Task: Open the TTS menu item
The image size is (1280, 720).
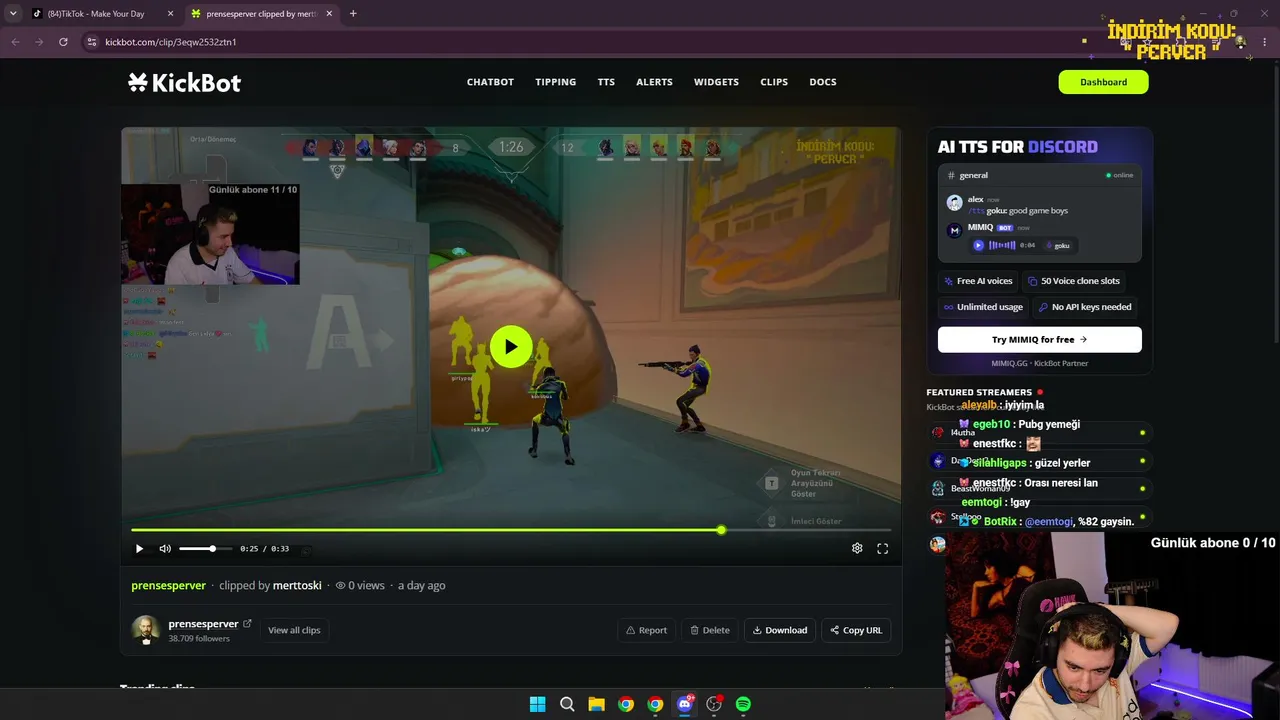Action: 606,82
